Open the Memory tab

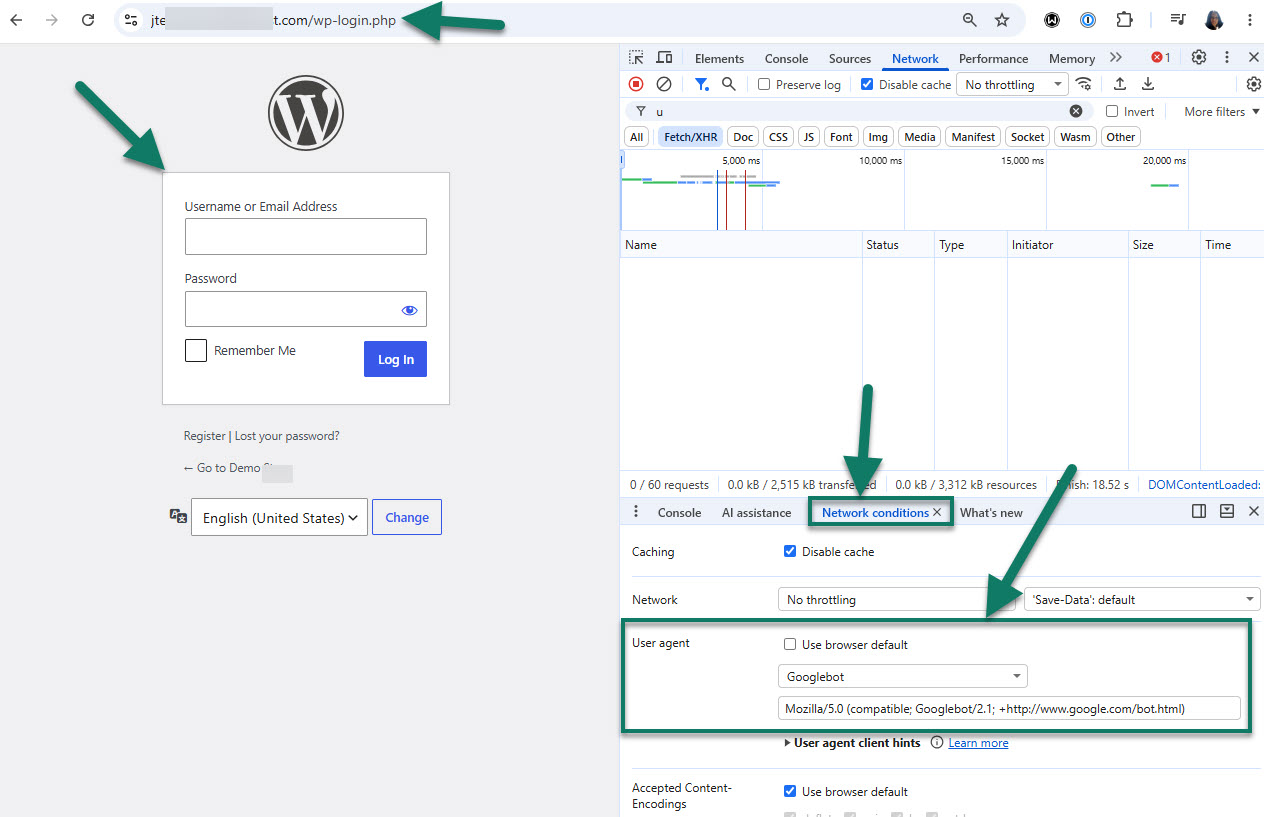pyautogui.click(x=1072, y=58)
